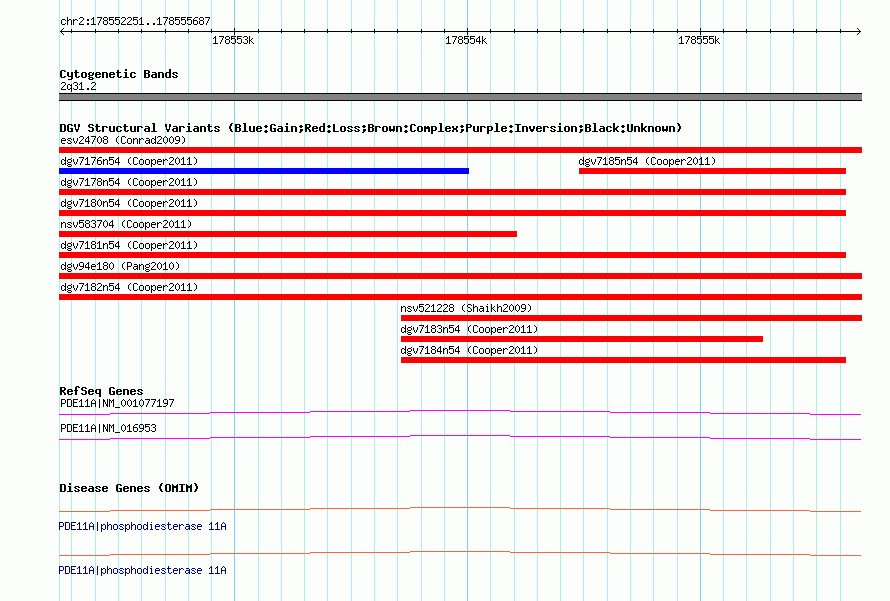The image size is (890, 601).
Task: Click the 178554k ruler tick mark
Action: click(468, 31)
